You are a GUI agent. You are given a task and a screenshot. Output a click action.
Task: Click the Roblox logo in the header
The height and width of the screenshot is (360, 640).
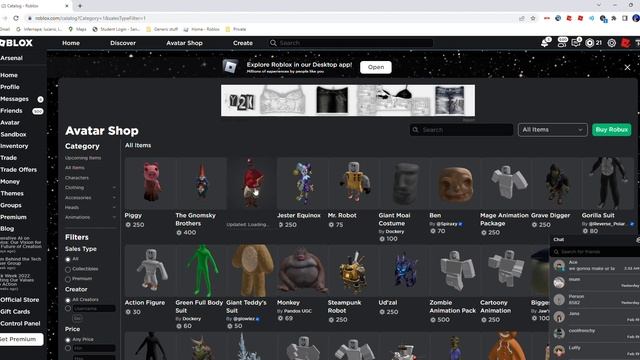[x=16, y=43]
